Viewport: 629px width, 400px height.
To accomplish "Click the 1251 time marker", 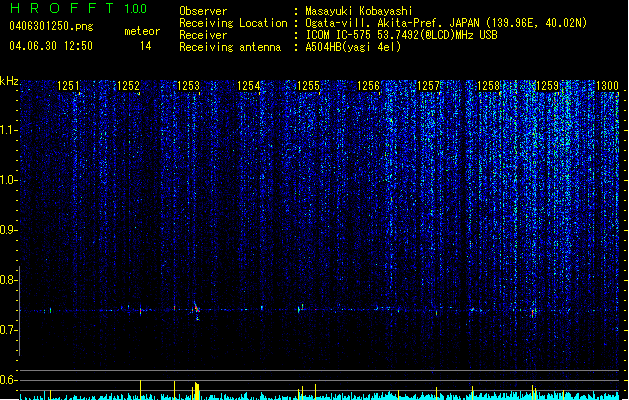I will [68, 86].
